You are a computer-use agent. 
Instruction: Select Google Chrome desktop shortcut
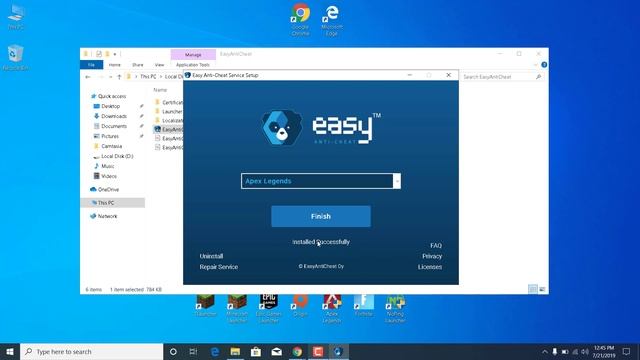click(x=300, y=20)
